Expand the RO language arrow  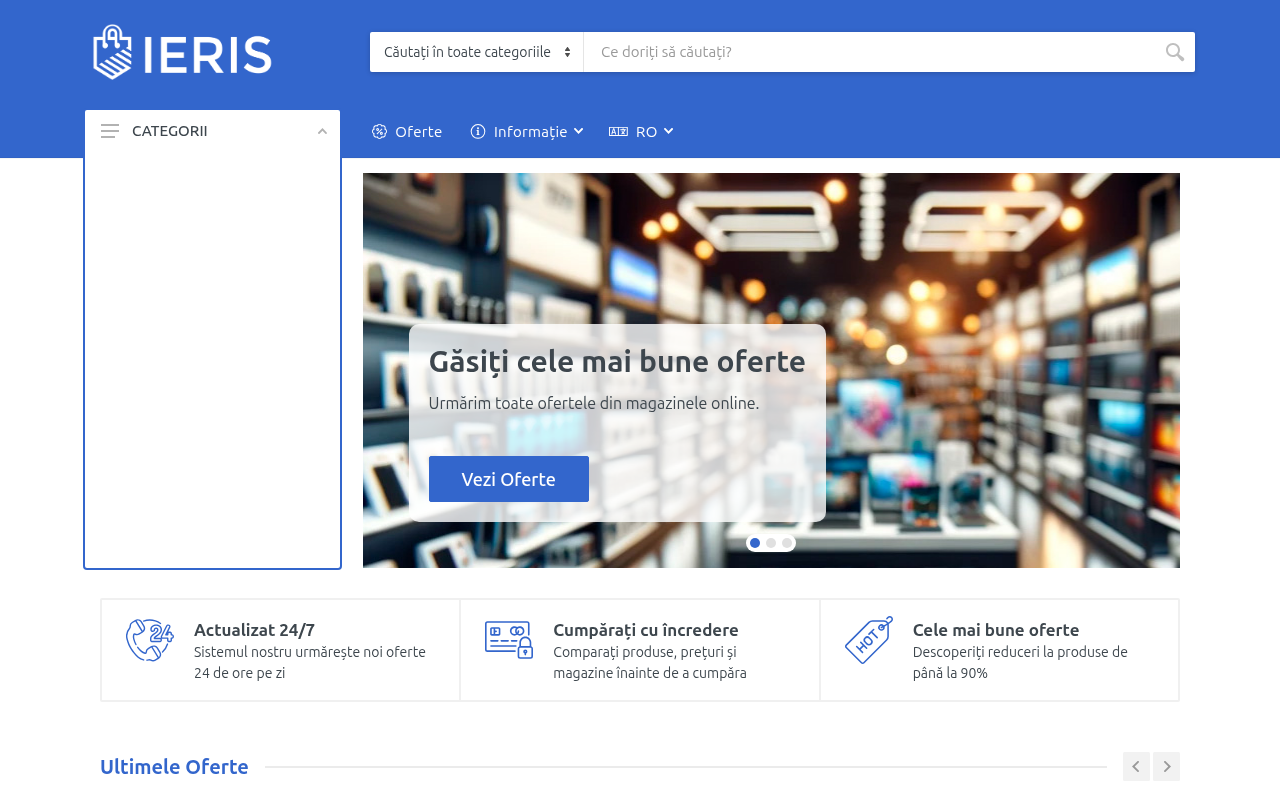coord(668,131)
